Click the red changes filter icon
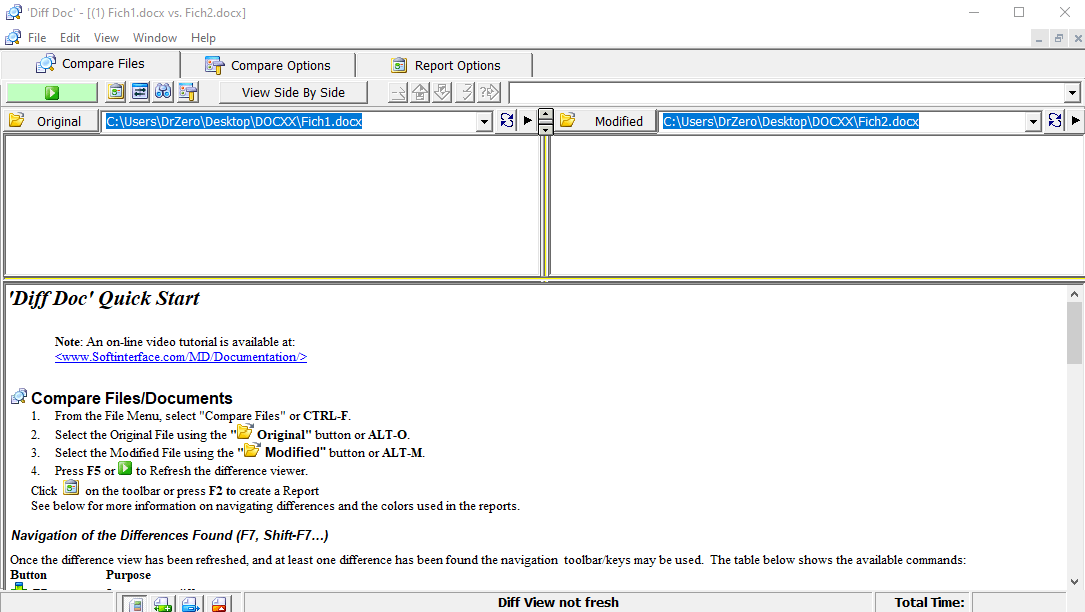Screen dimensions: 1085x612 click(x=219, y=604)
